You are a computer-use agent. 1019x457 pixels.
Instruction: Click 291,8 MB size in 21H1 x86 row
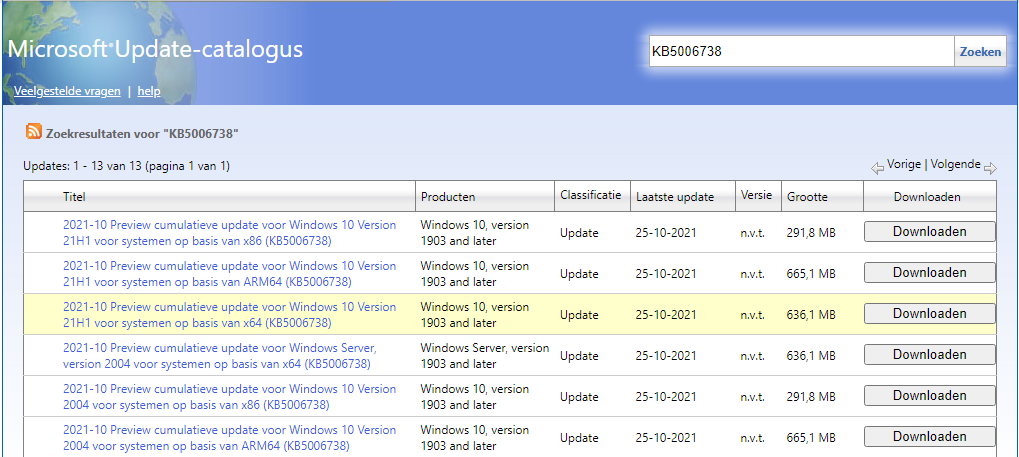811,233
